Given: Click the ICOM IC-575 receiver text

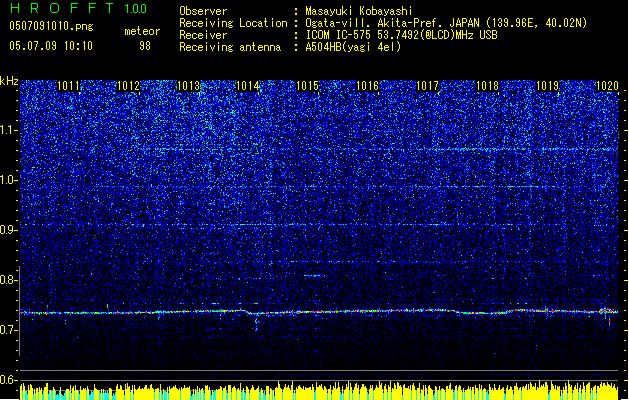Looking at the screenshot, I should [x=402, y=35].
